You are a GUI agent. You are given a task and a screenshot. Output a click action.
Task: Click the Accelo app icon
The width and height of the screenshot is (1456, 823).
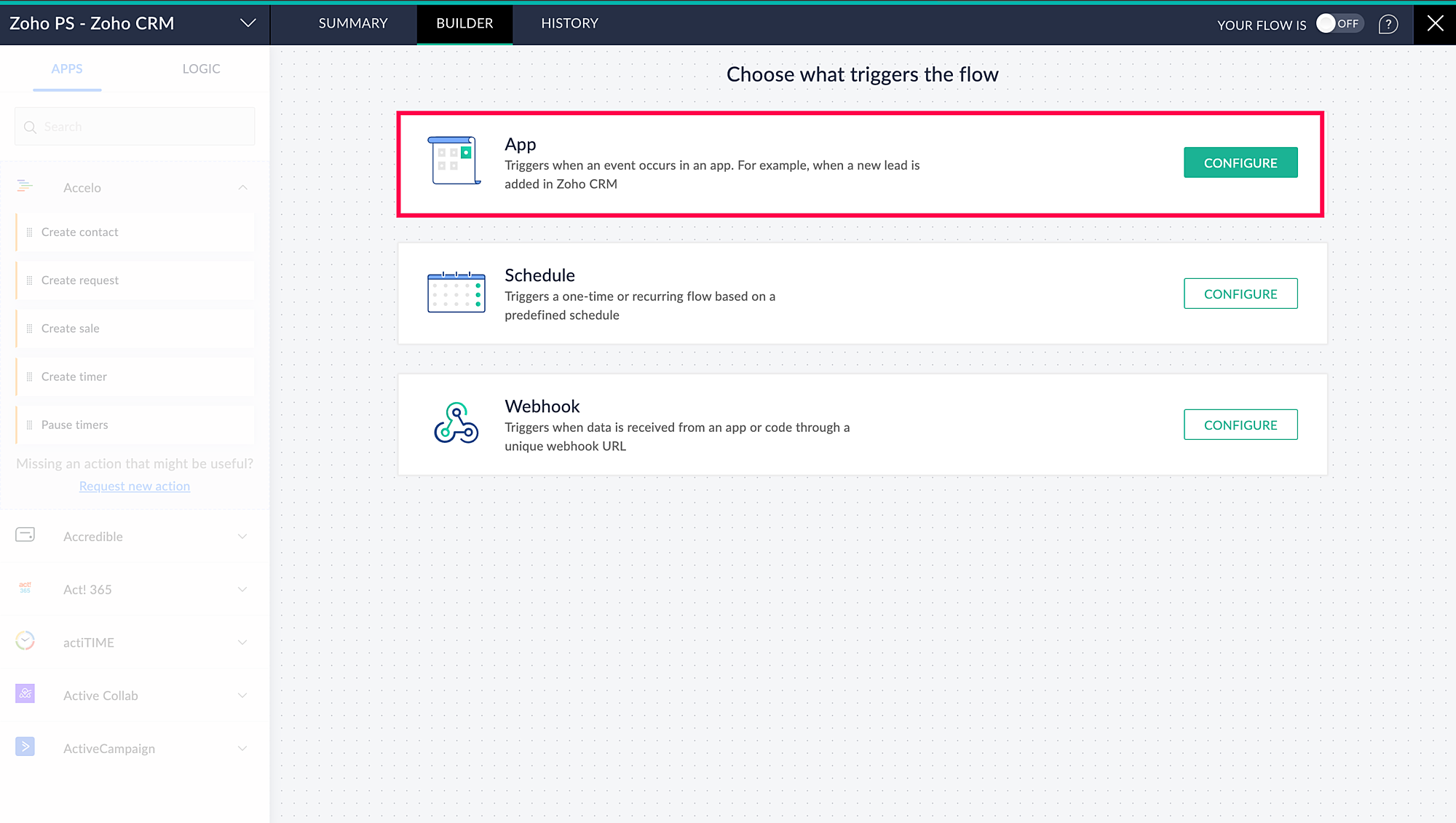coord(25,186)
